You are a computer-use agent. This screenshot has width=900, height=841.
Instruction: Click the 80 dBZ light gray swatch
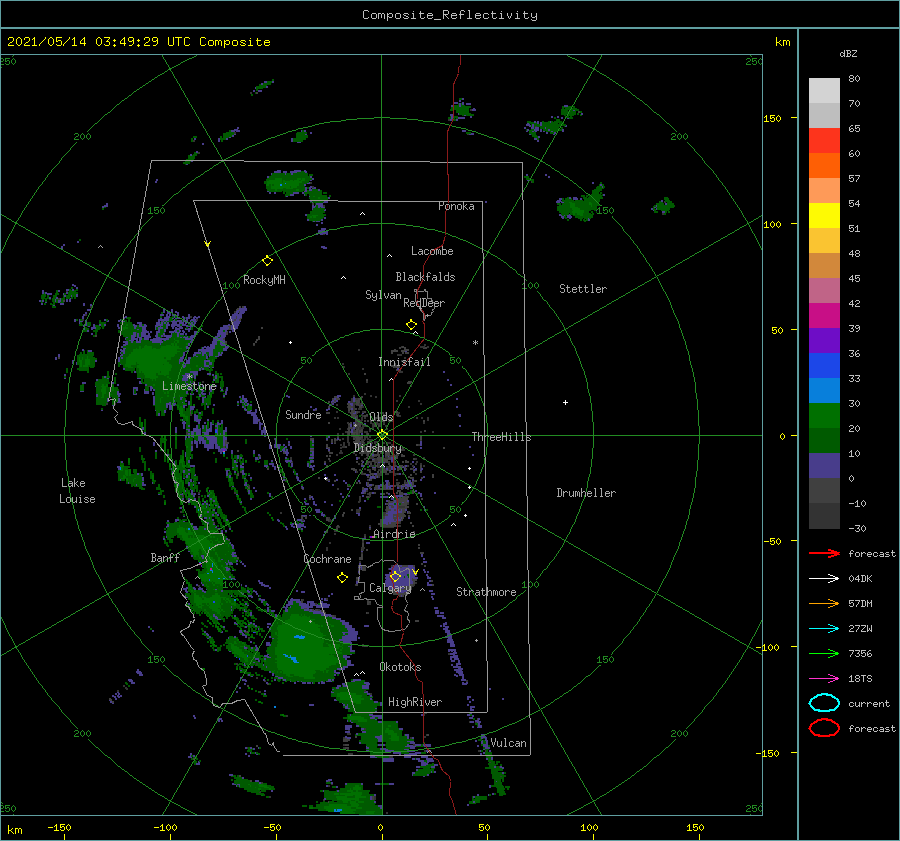[x=824, y=91]
